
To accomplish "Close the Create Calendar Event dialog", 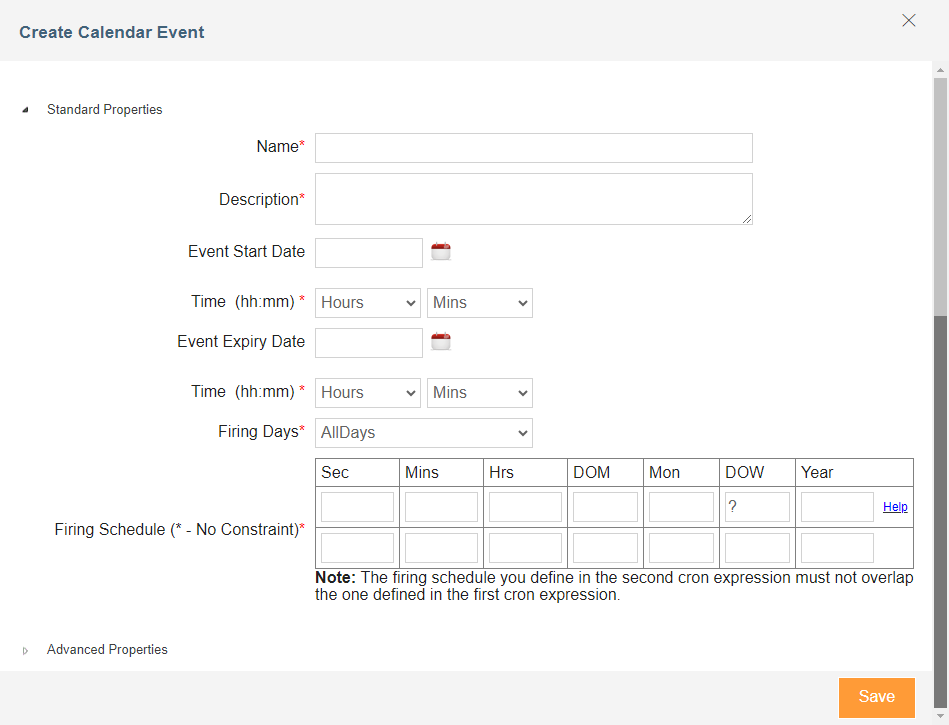I will [x=908, y=21].
